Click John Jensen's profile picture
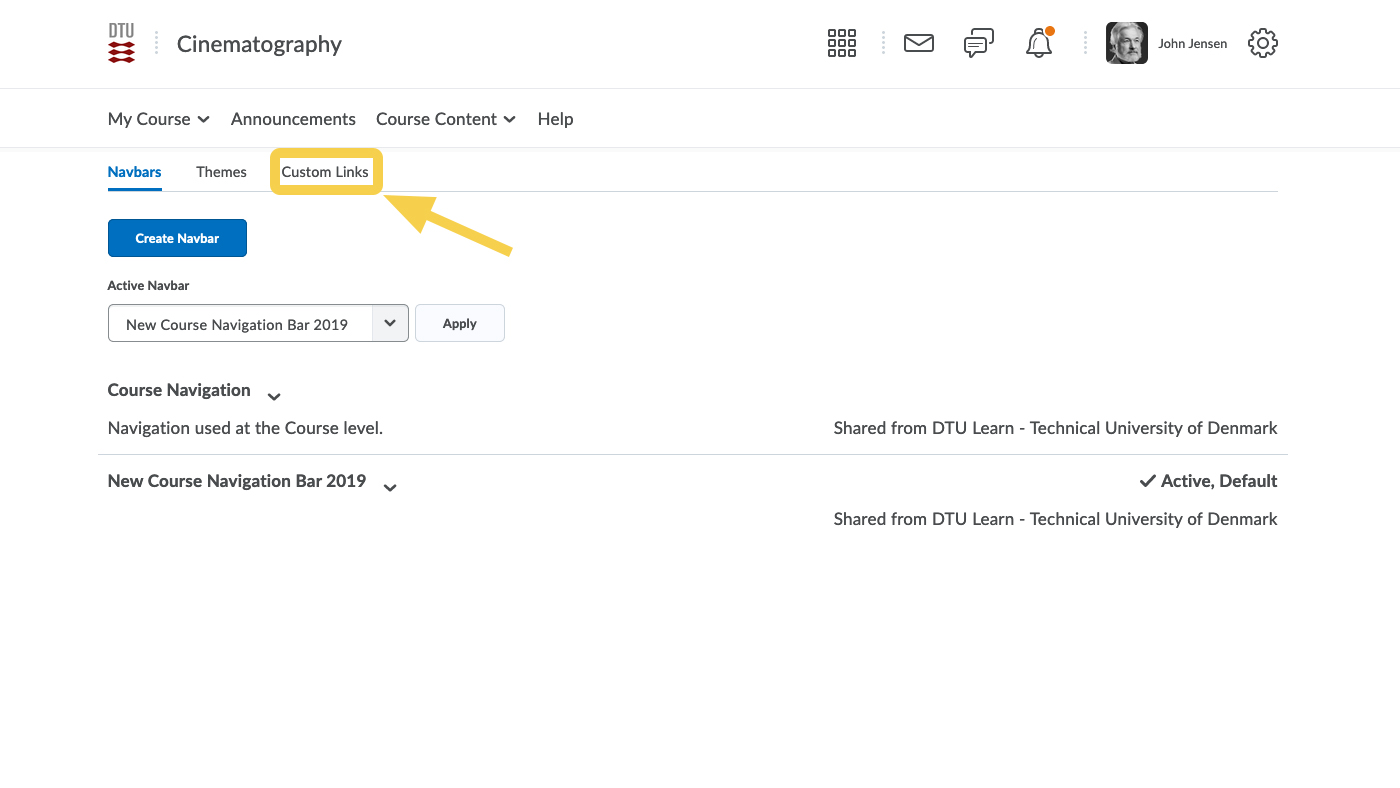Image resolution: width=1400 pixels, height=788 pixels. (x=1126, y=43)
